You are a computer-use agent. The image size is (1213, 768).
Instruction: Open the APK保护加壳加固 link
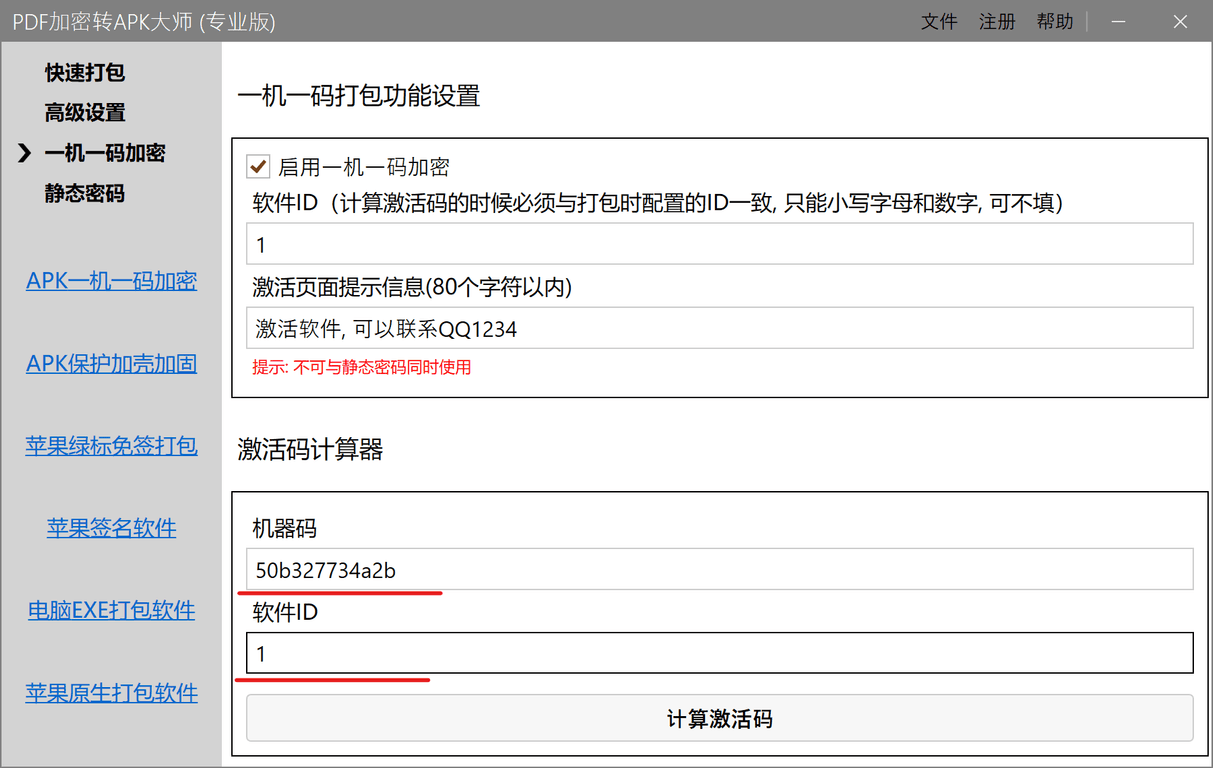coord(111,363)
